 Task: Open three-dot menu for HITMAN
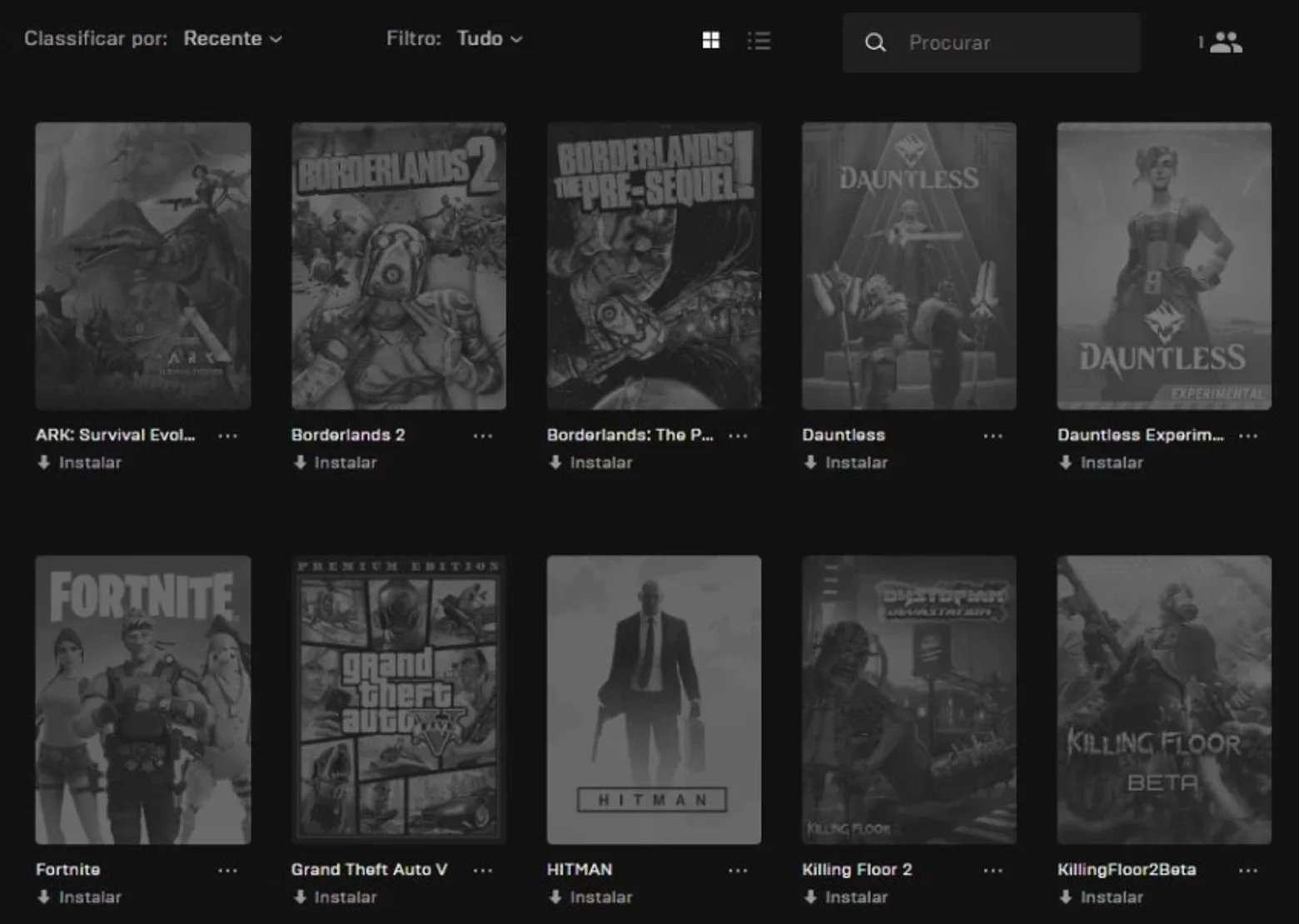(738, 870)
